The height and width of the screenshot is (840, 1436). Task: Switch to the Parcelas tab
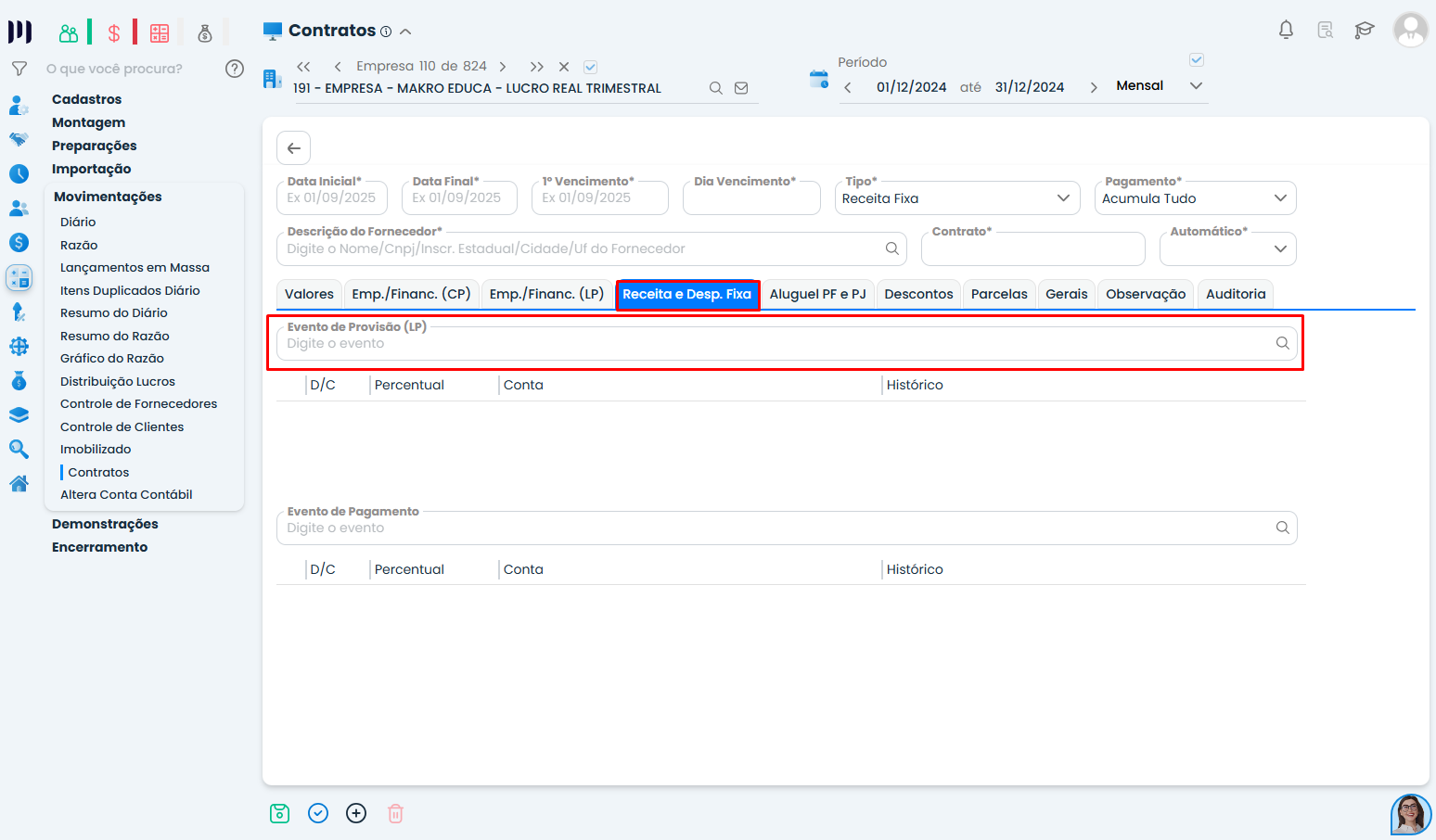pos(998,294)
